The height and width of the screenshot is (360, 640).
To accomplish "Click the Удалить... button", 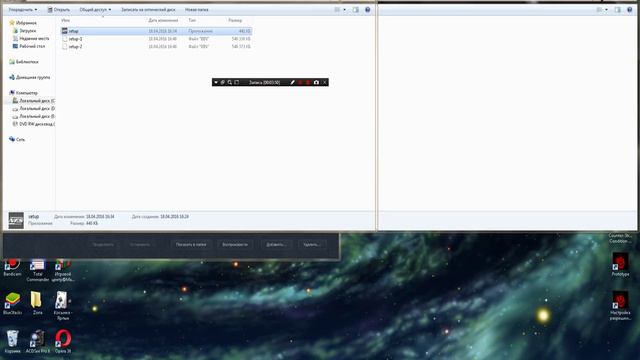I will (312, 244).
